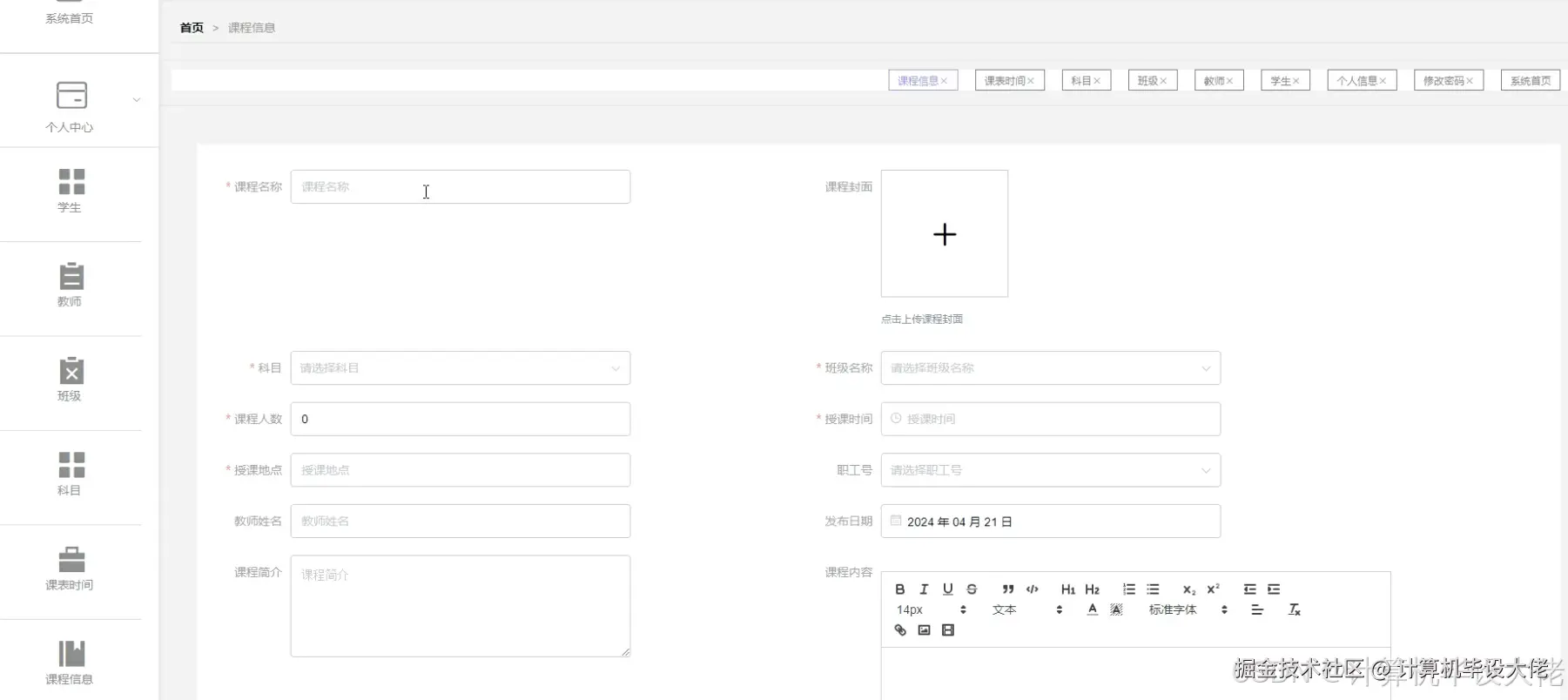Insert a code block in editor
The image size is (1568, 700).
pyautogui.click(x=1033, y=589)
